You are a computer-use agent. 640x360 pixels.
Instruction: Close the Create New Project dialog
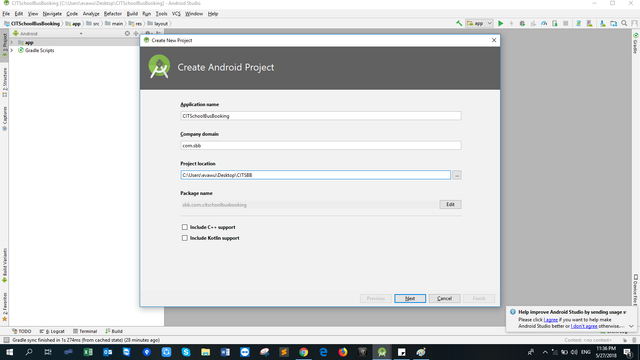494,40
